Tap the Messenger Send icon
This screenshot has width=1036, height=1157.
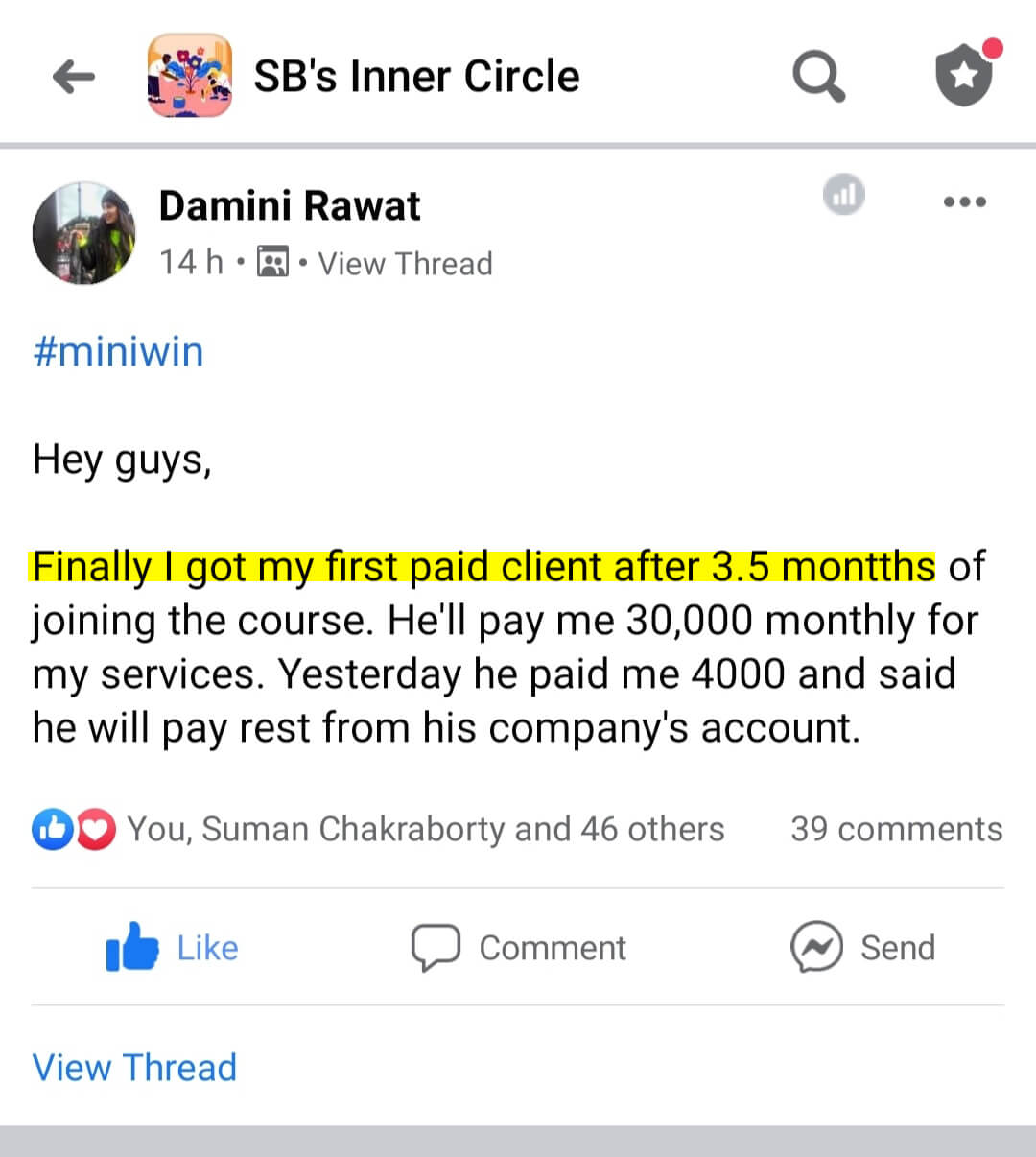[x=816, y=948]
